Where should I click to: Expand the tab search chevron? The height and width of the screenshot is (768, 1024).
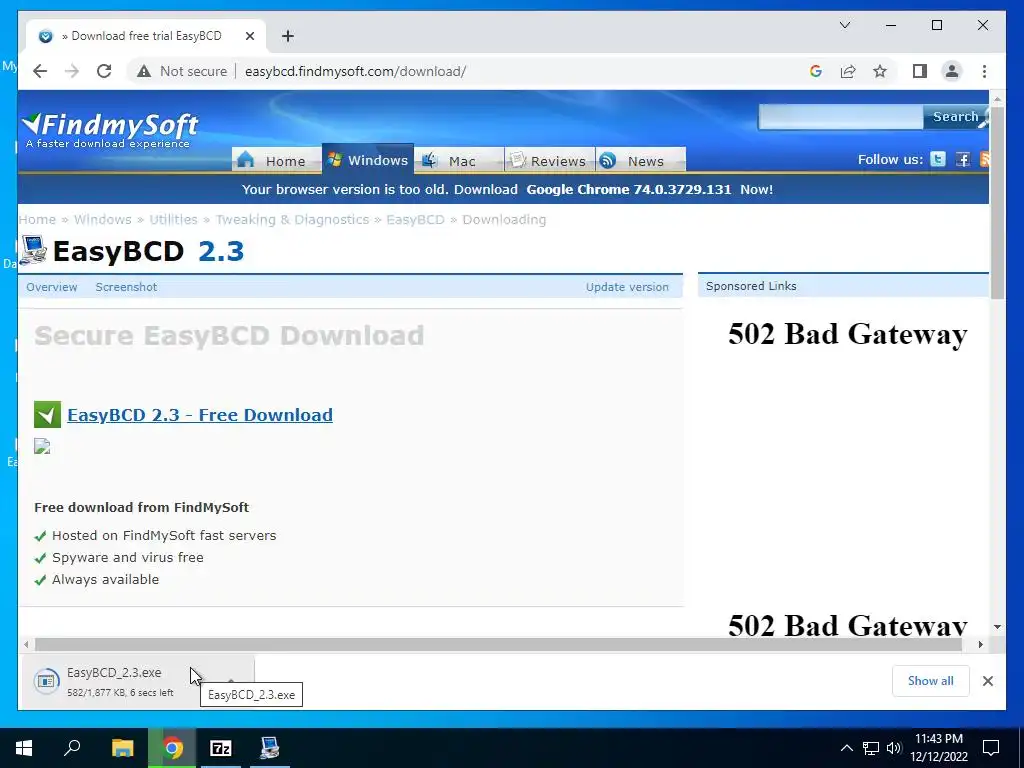click(x=844, y=25)
